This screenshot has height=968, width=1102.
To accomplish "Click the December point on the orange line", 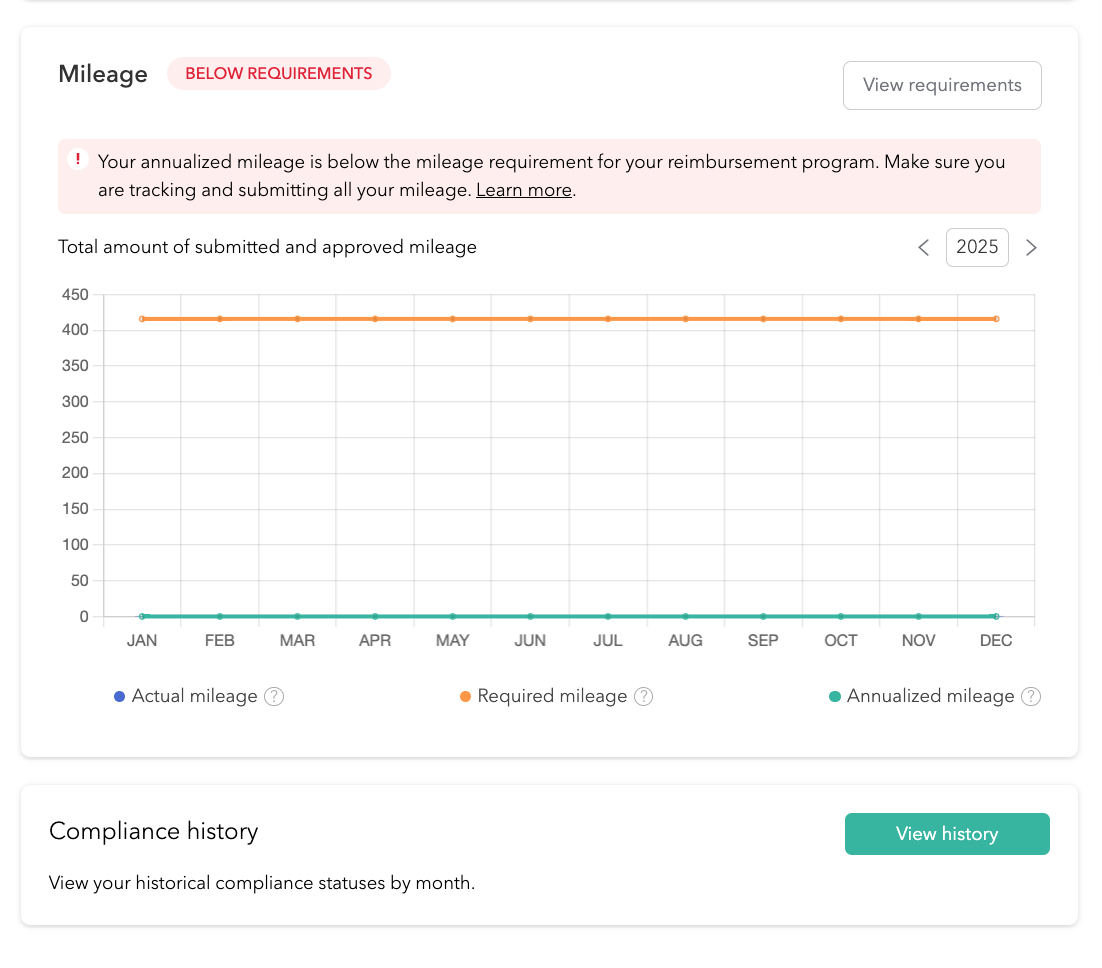I will click(x=996, y=318).
